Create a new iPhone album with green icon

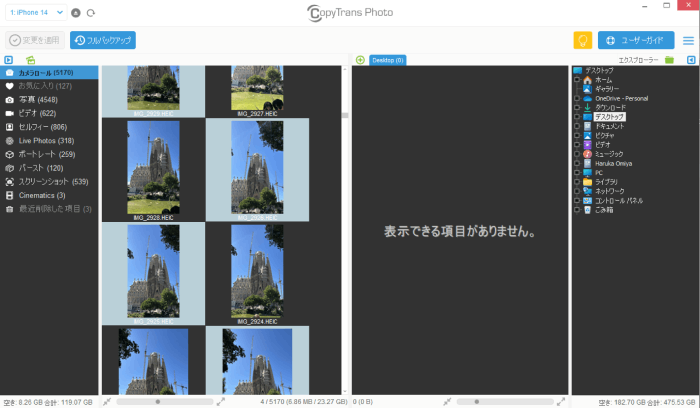(30, 60)
